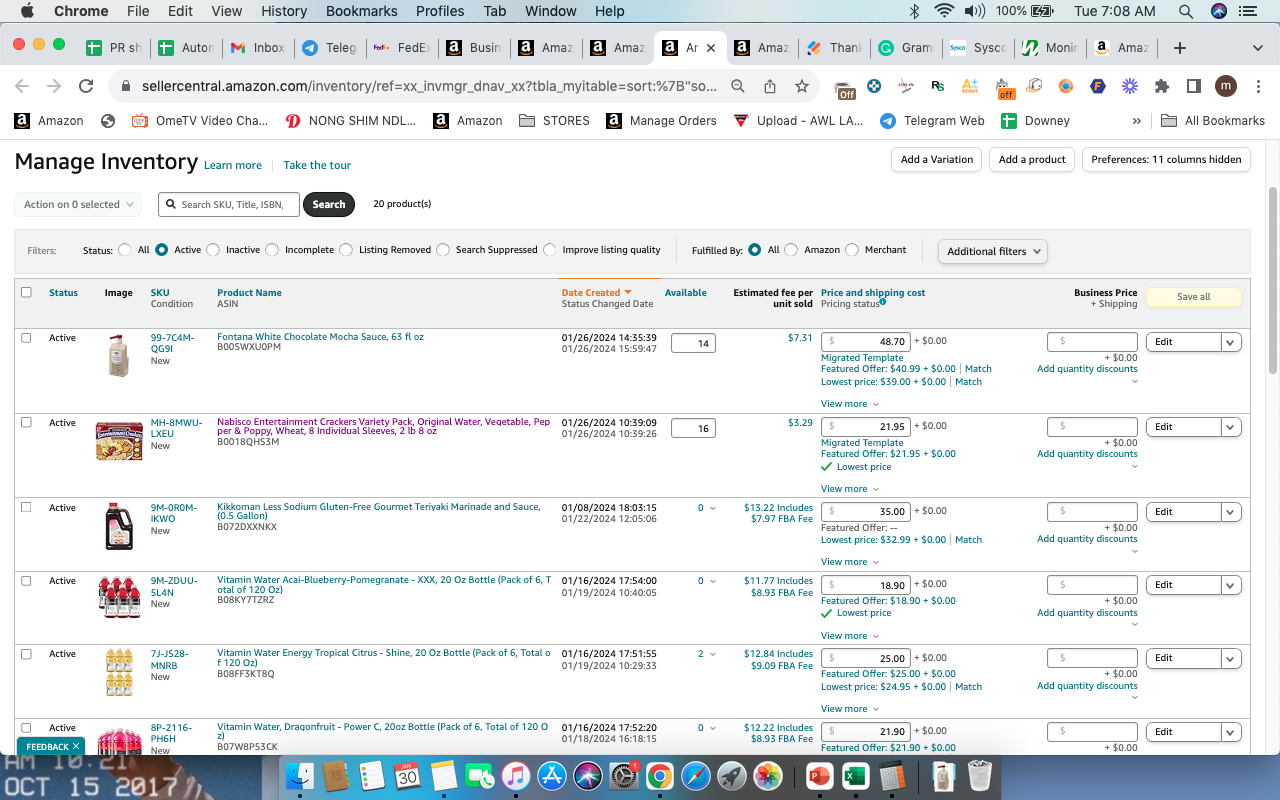Open Control Center in the menu bar
The image size is (1280, 800).
point(1246,11)
